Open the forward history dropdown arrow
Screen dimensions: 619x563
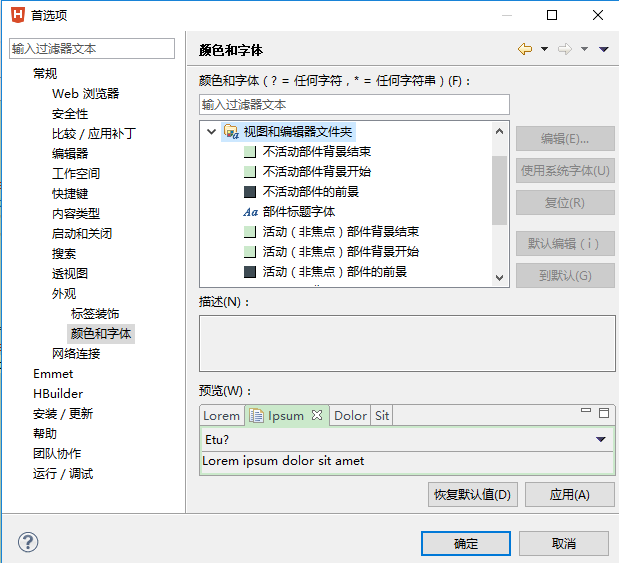click(584, 49)
